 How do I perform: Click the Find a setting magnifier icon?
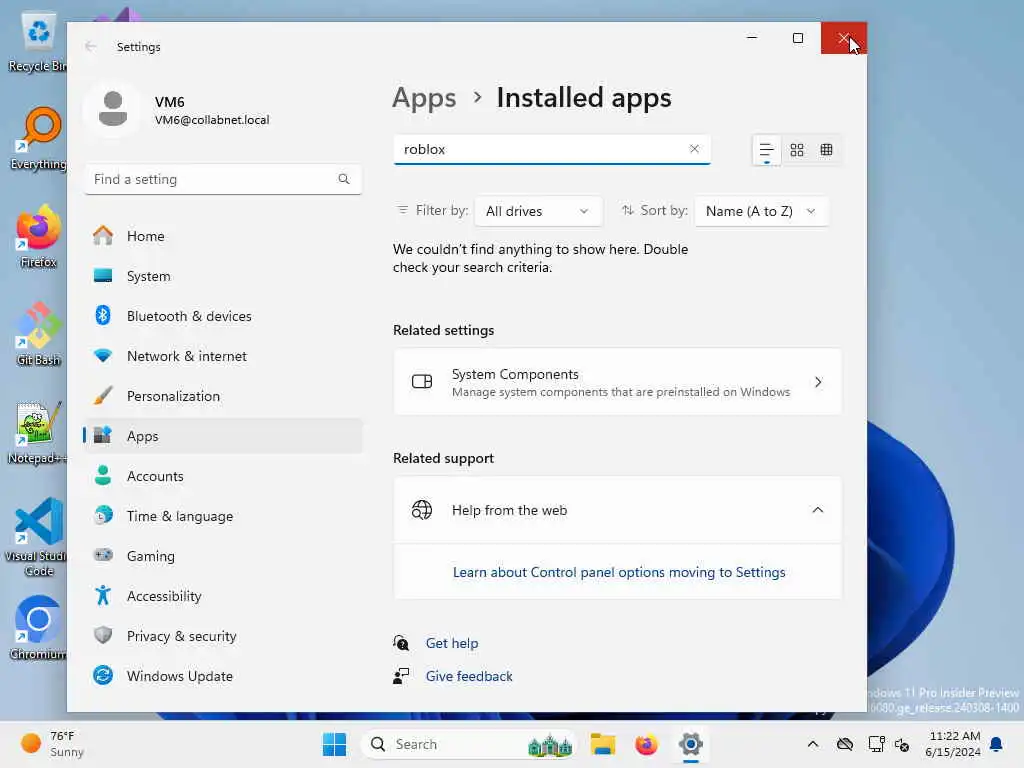(344, 179)
